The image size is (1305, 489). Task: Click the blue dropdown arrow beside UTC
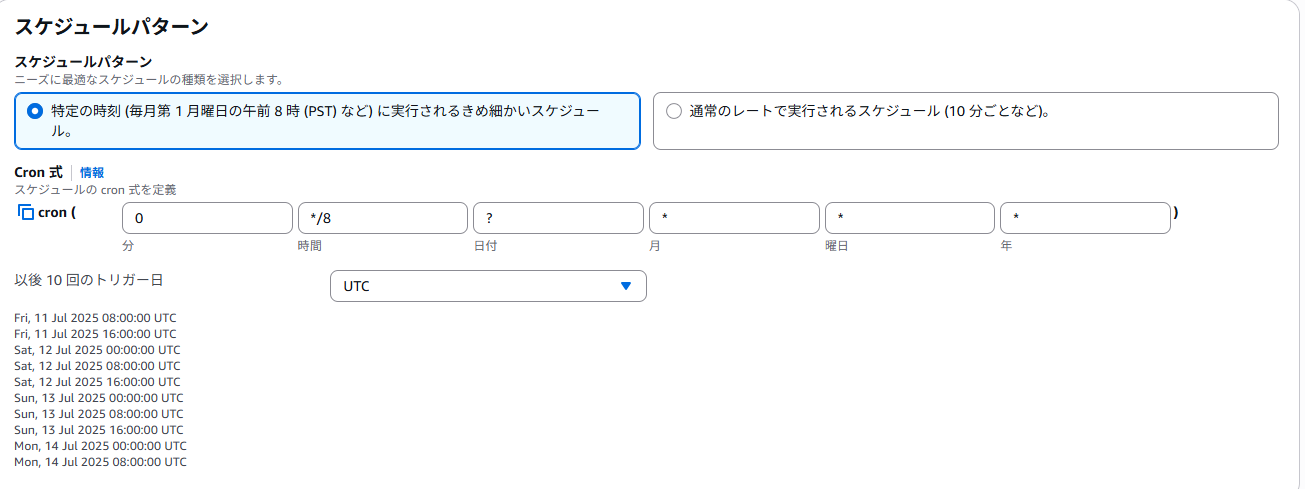pyautogui.click(x=626, y=286)
